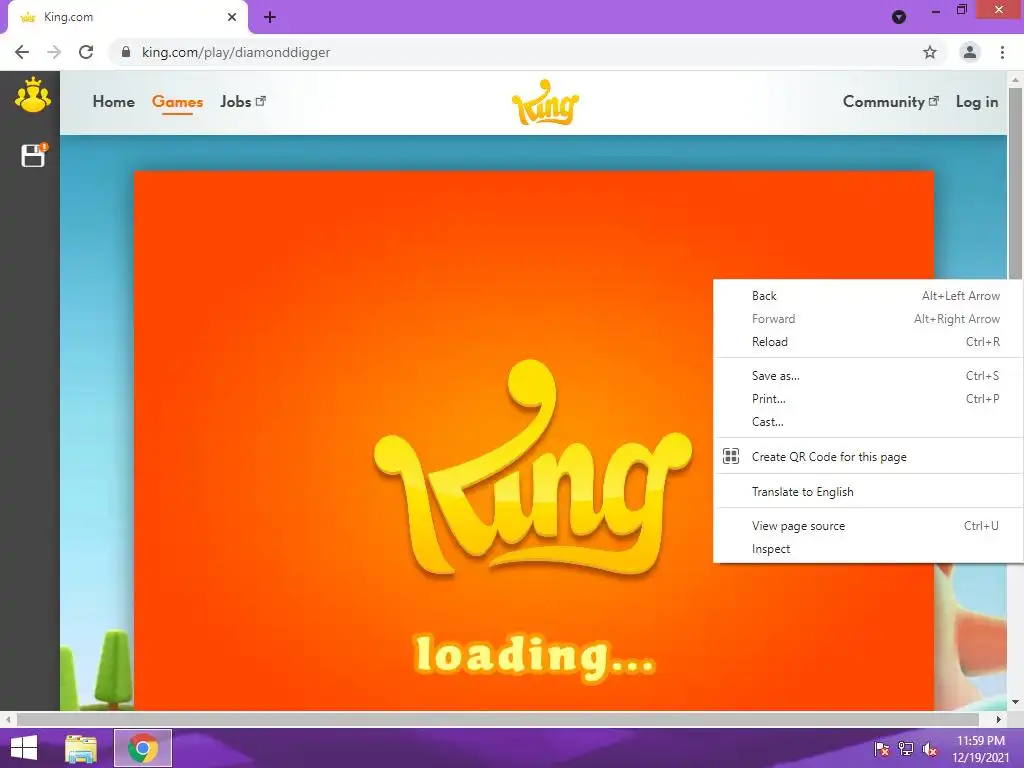Reload page using toolbar refresh icon
The width and height of the screenshot is (1024, 768).
[x=86, y=52]
